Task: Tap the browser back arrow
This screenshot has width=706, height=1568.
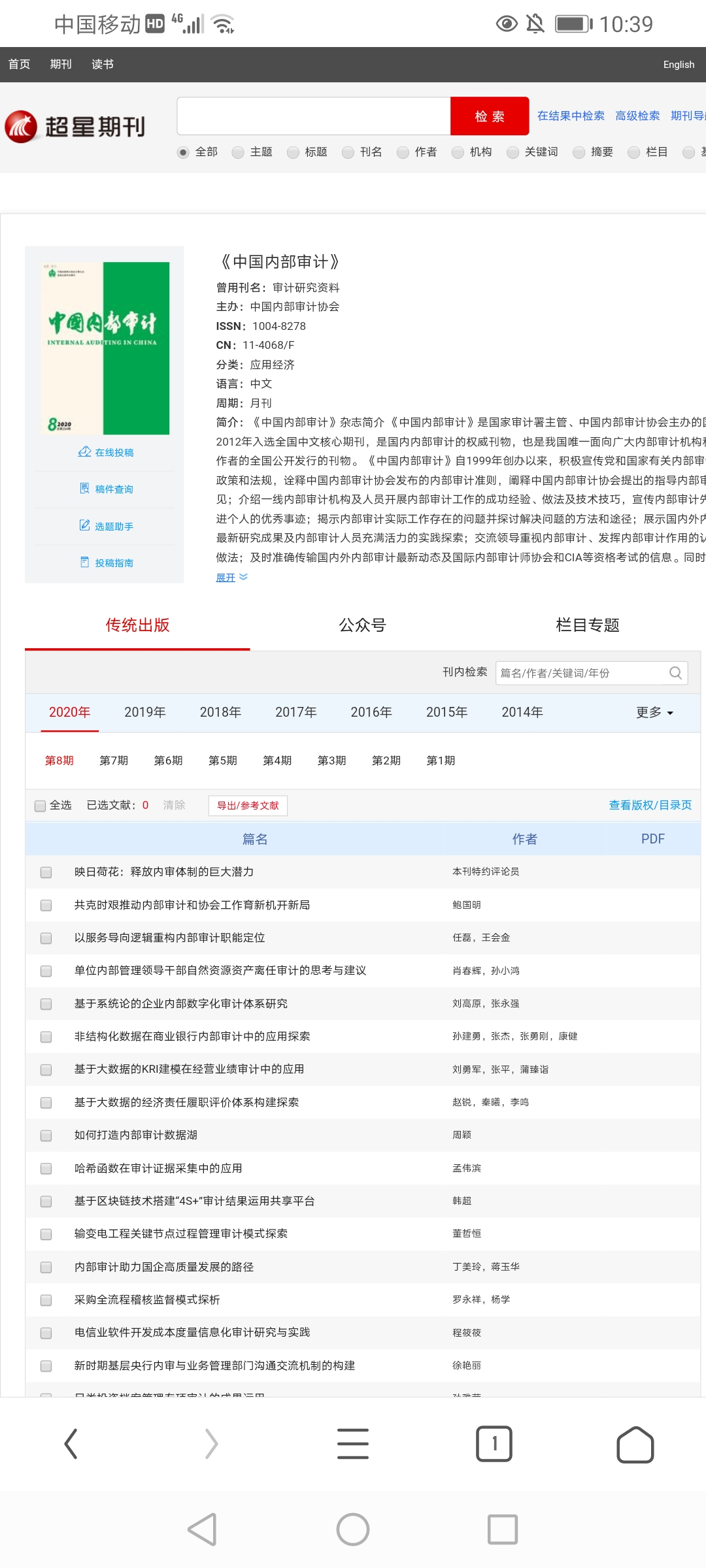Action: [x=71, y=1443]
